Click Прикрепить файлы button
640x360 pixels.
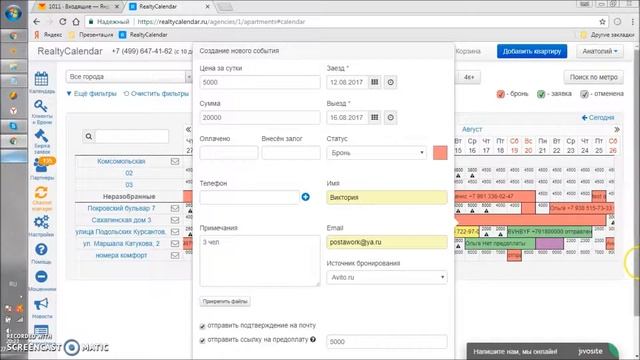[x=225, y=302]
